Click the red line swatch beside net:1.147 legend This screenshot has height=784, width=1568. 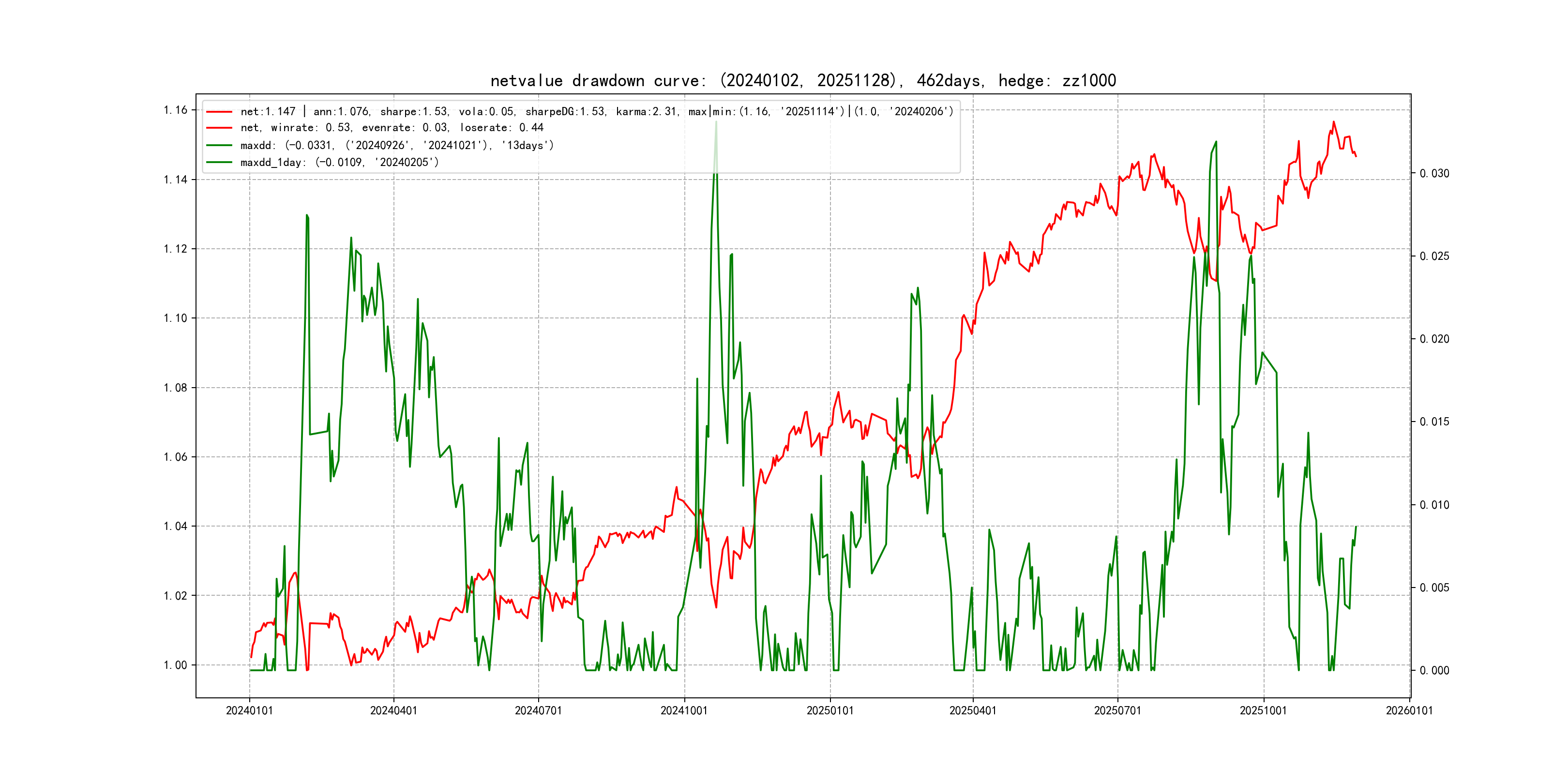pyautogui.click(x=219, y=111)
